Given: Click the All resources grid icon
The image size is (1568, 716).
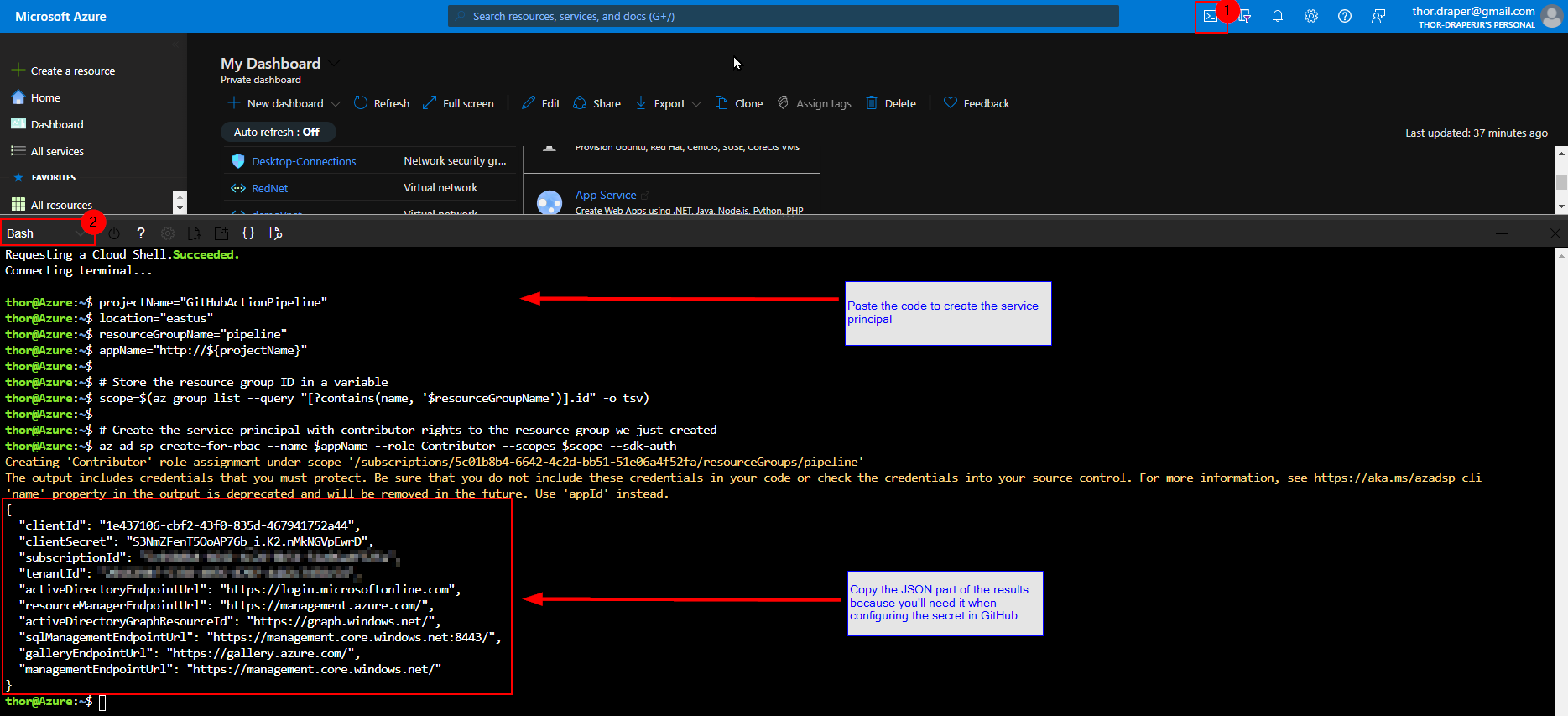Looking at the screenshot, I should tap(18, 205).
